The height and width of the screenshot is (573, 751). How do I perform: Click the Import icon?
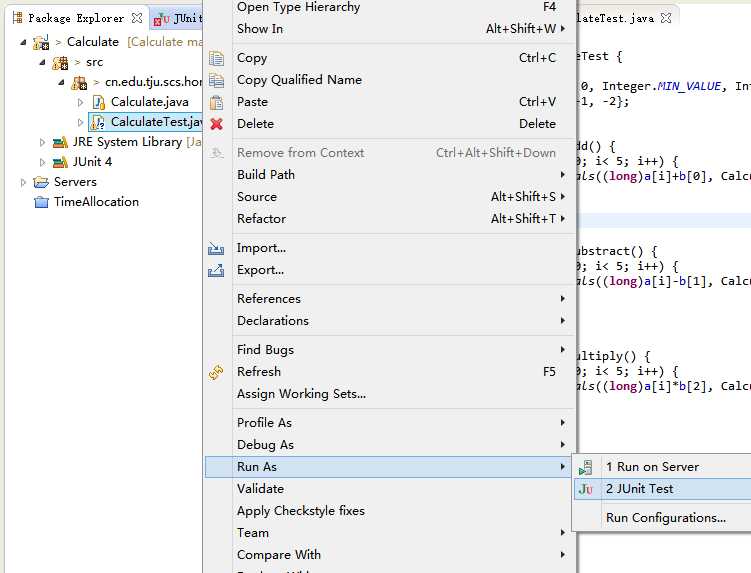coord(216,248)
